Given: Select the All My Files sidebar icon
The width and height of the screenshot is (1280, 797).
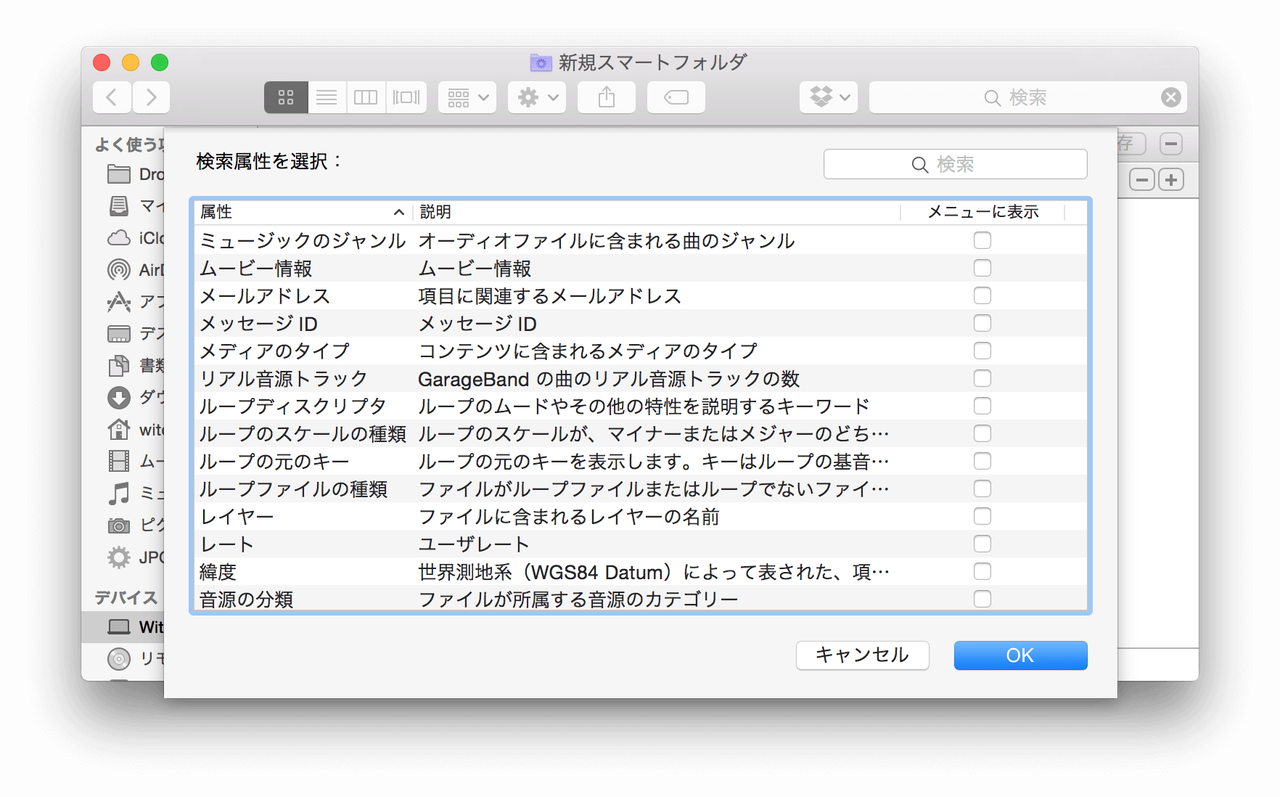Looking at the screenshot, I should pyautogui.click(x=119, y=206).
